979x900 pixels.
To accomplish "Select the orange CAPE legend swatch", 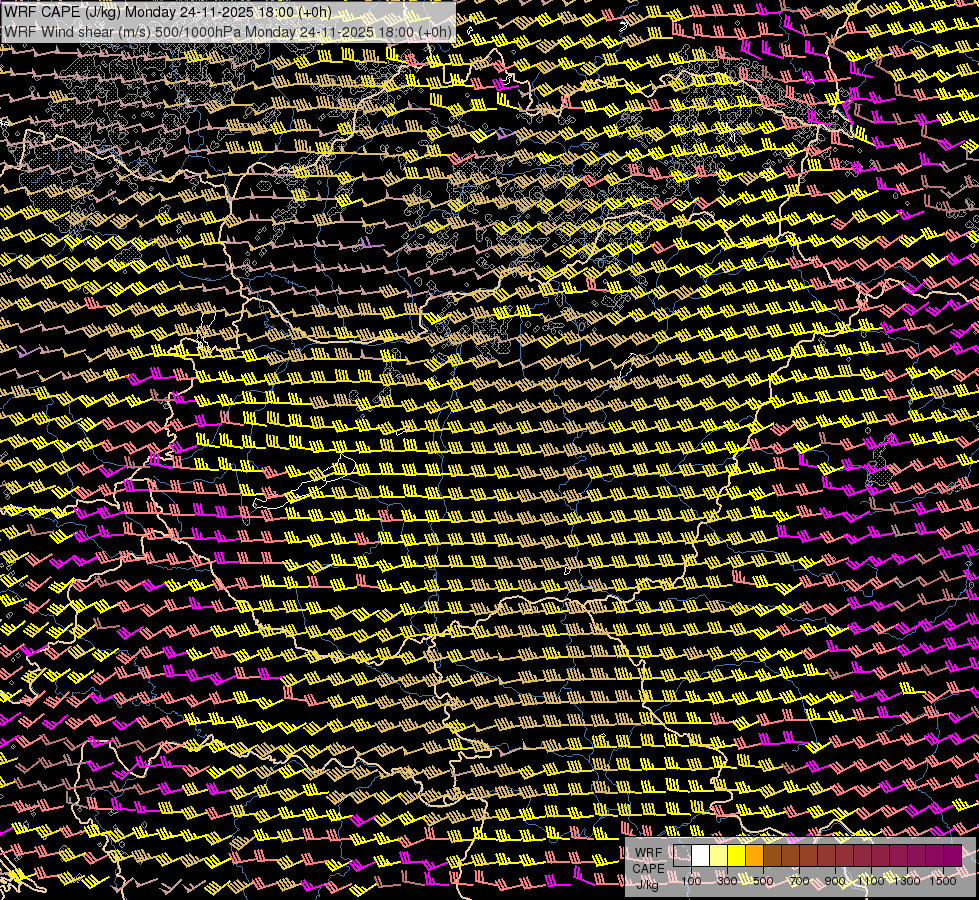I will click(x=754, y=855).
